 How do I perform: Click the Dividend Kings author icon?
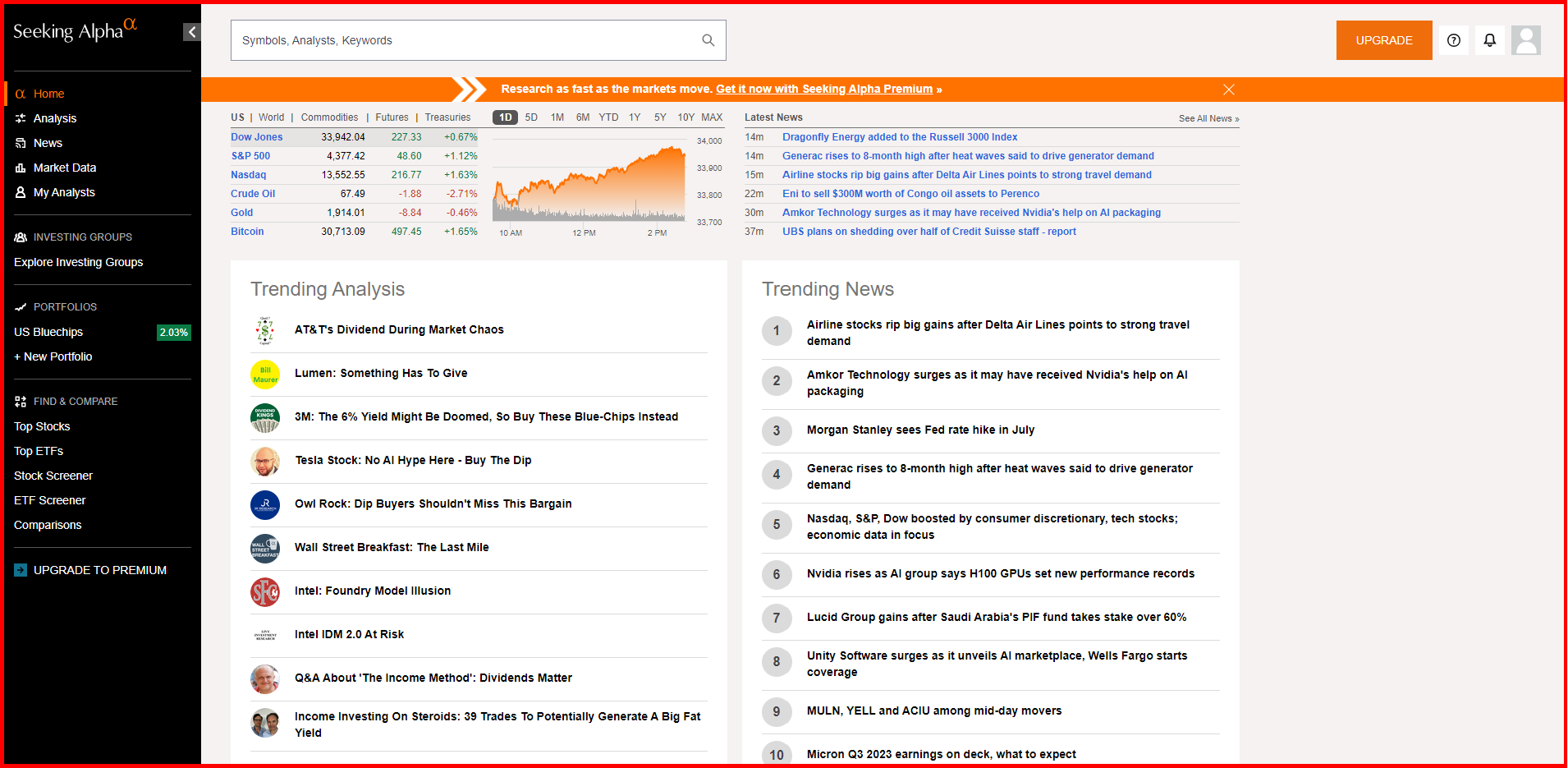pos(265,418)
